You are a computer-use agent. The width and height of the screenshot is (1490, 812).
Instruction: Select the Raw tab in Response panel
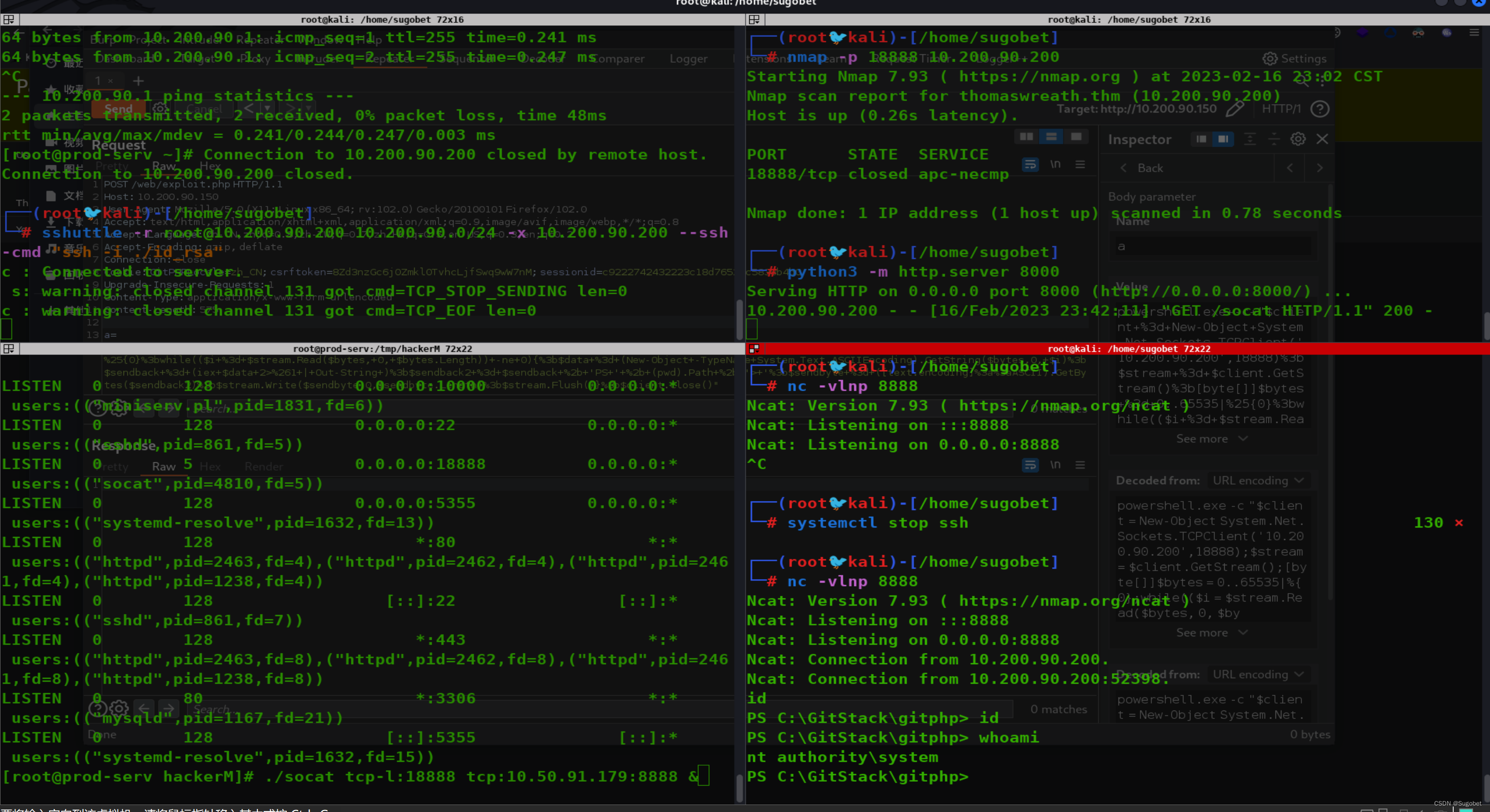(164, 466)
